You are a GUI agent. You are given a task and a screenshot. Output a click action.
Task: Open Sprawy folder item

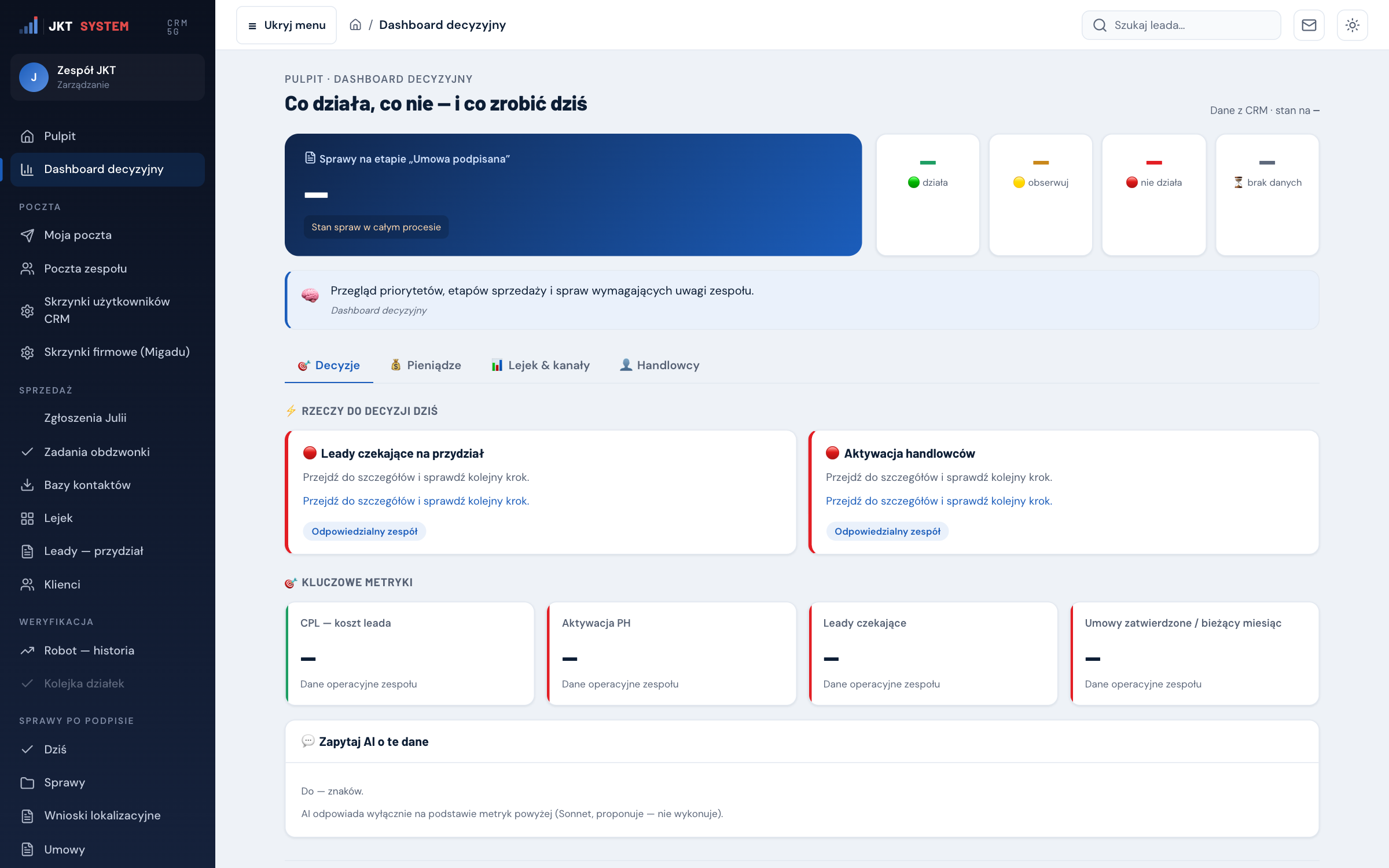(108, 782)
